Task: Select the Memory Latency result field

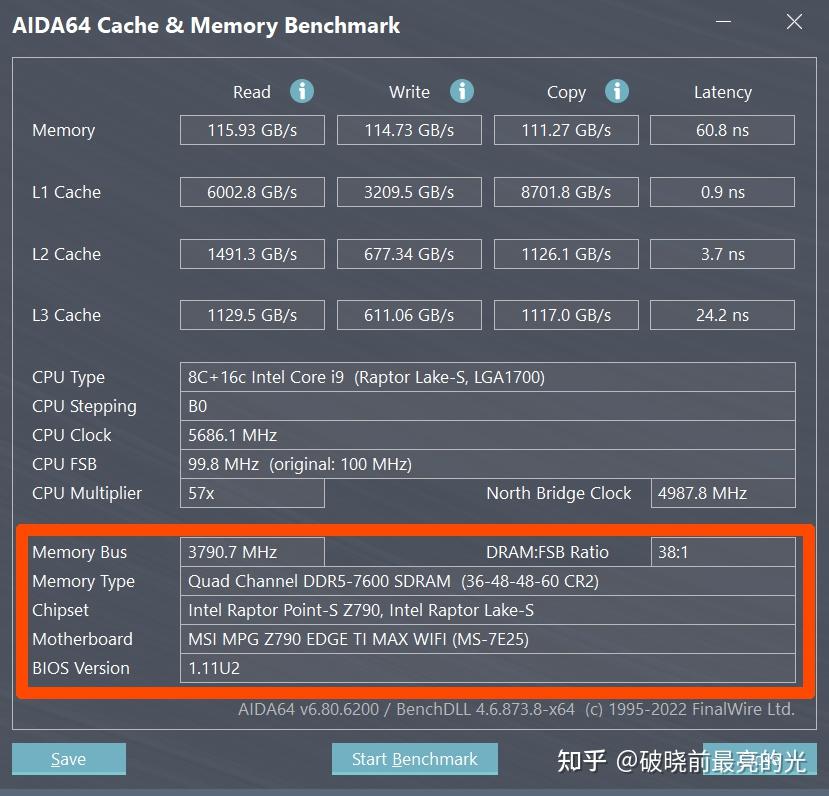Action: coord(722,130)
